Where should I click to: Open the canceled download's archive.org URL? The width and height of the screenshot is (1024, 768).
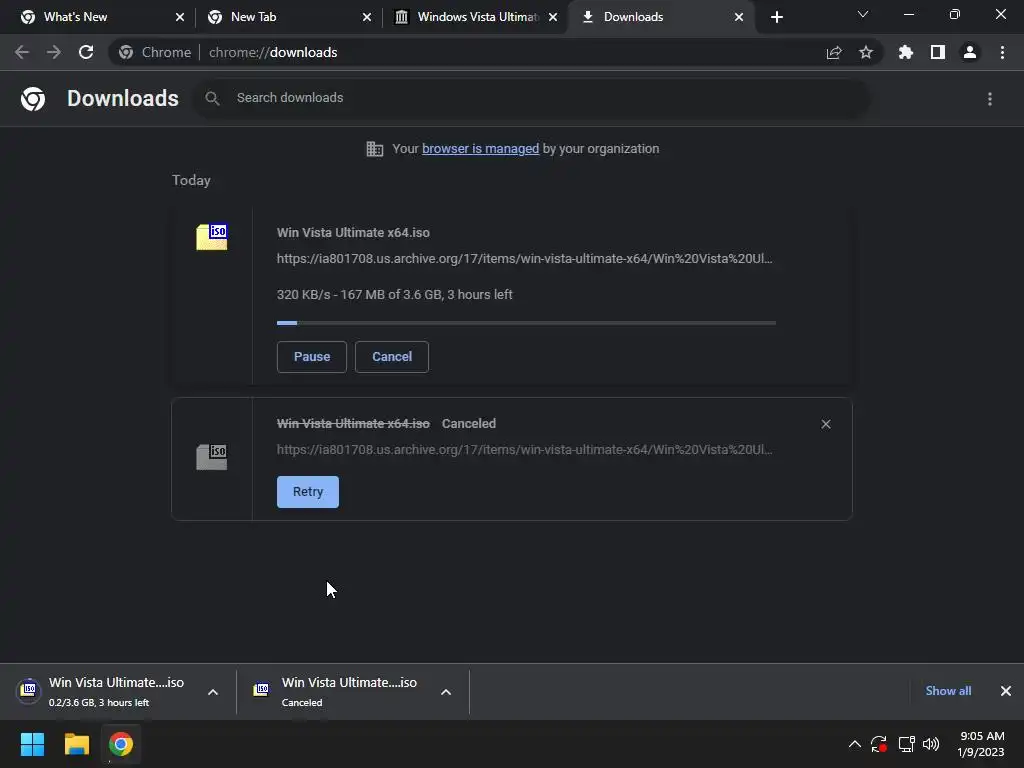pos(524,450)
